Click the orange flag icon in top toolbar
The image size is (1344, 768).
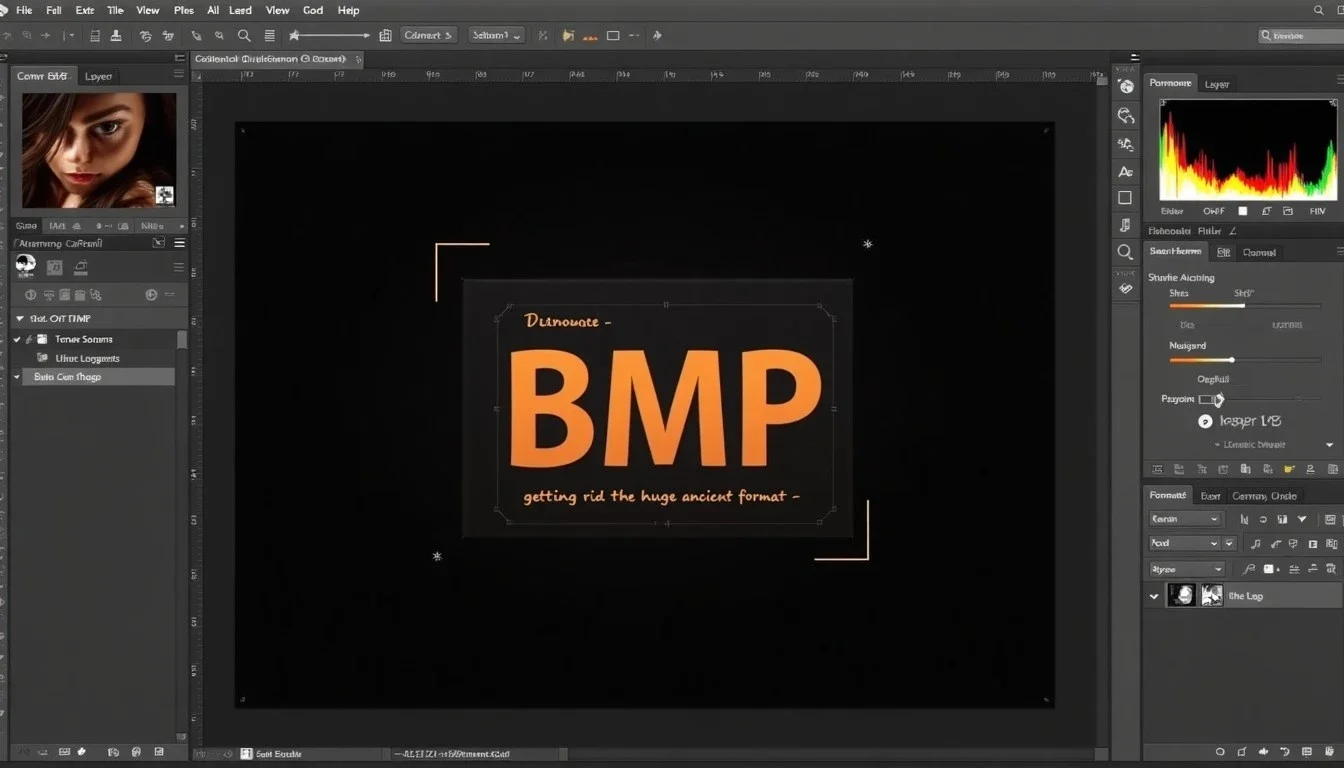(568, 35)
